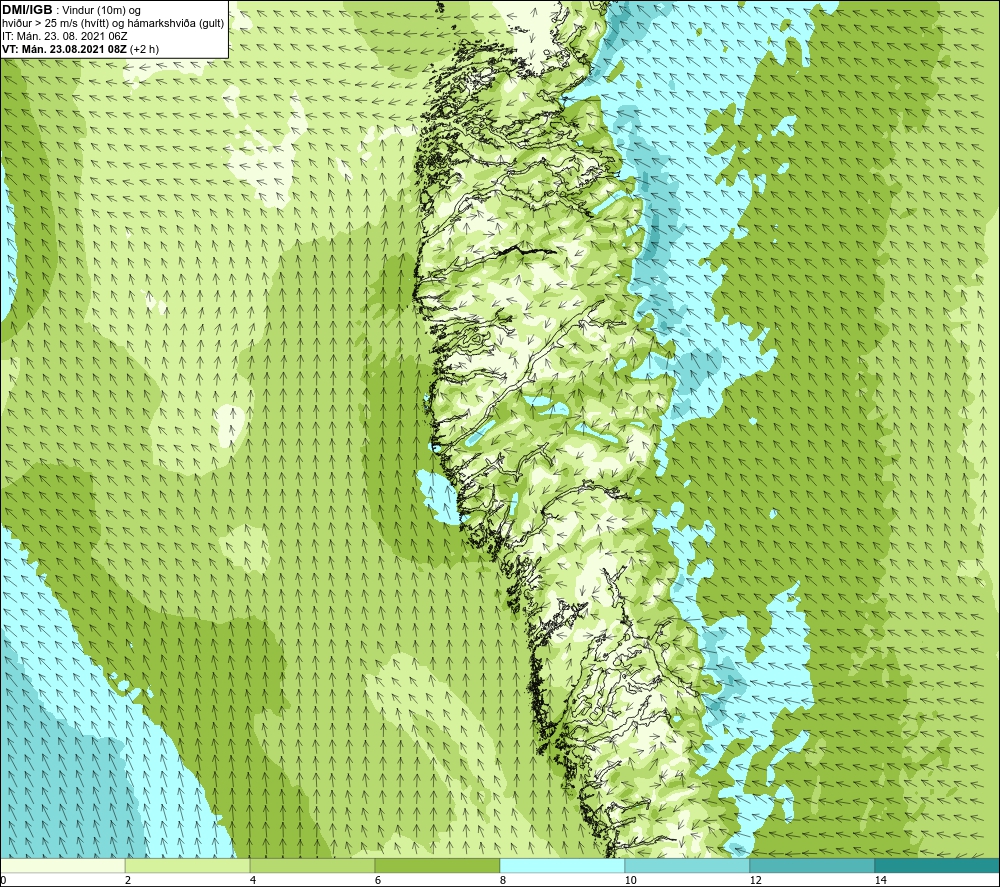This screenshot has height=887, width=1000.
Task: Select the light cyan 8–10 m/s scale segment
Action: (562, 865)
